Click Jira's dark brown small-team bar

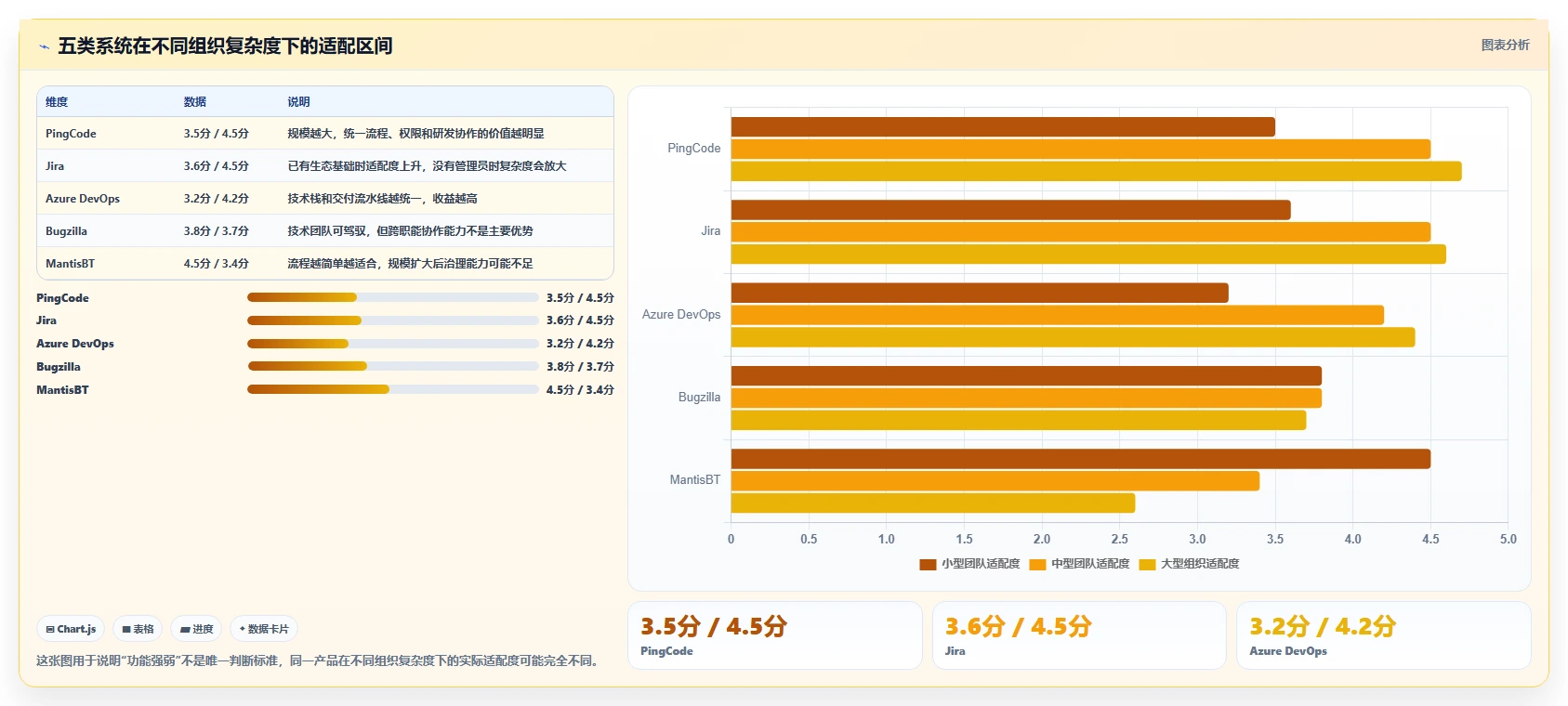click(1011, 210)
